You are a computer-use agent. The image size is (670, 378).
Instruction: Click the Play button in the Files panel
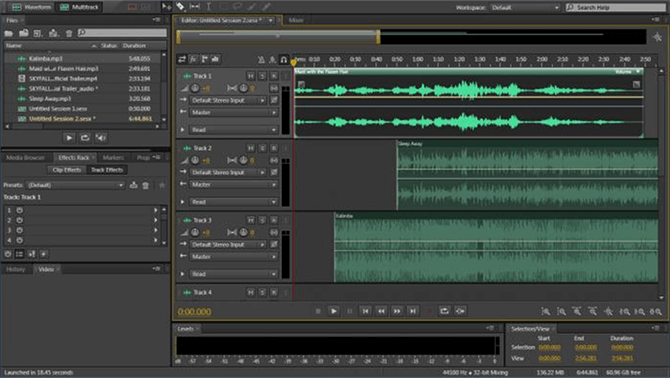[x=69, y=138]
